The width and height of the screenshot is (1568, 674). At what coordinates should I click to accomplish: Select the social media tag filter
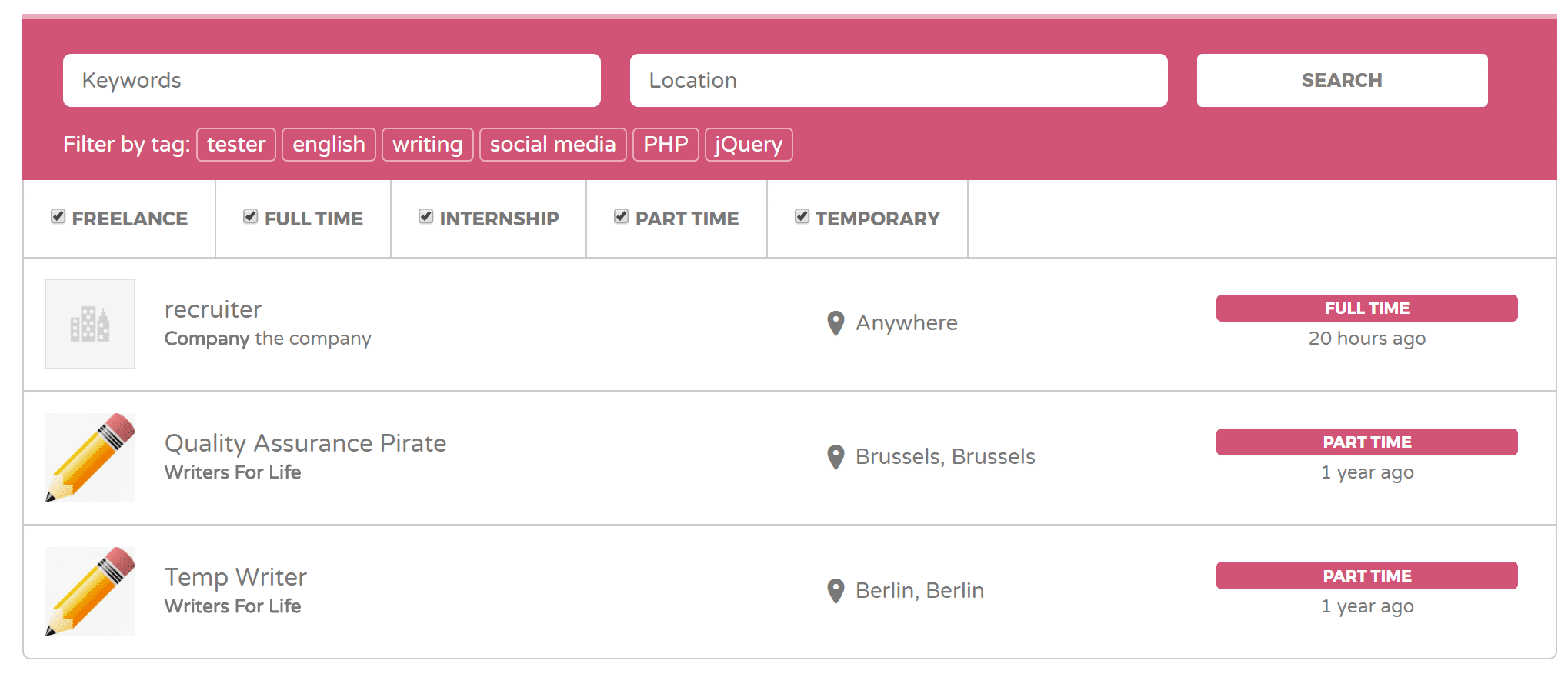click(x=552, y=145)
